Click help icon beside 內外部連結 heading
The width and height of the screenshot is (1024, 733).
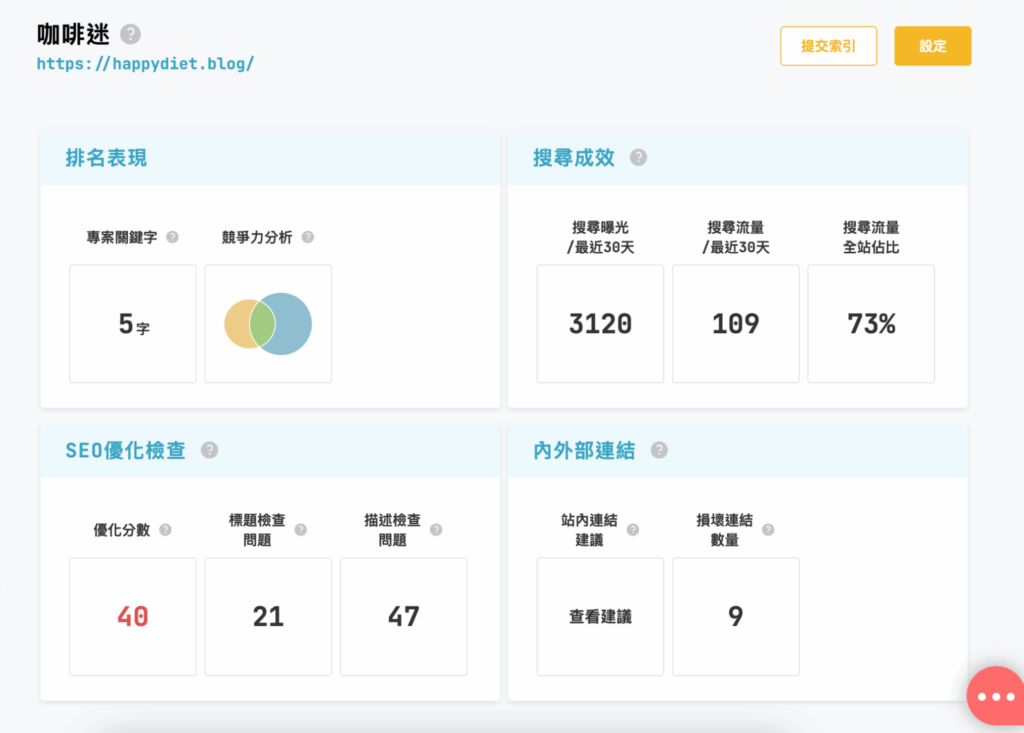coord(659,450)
